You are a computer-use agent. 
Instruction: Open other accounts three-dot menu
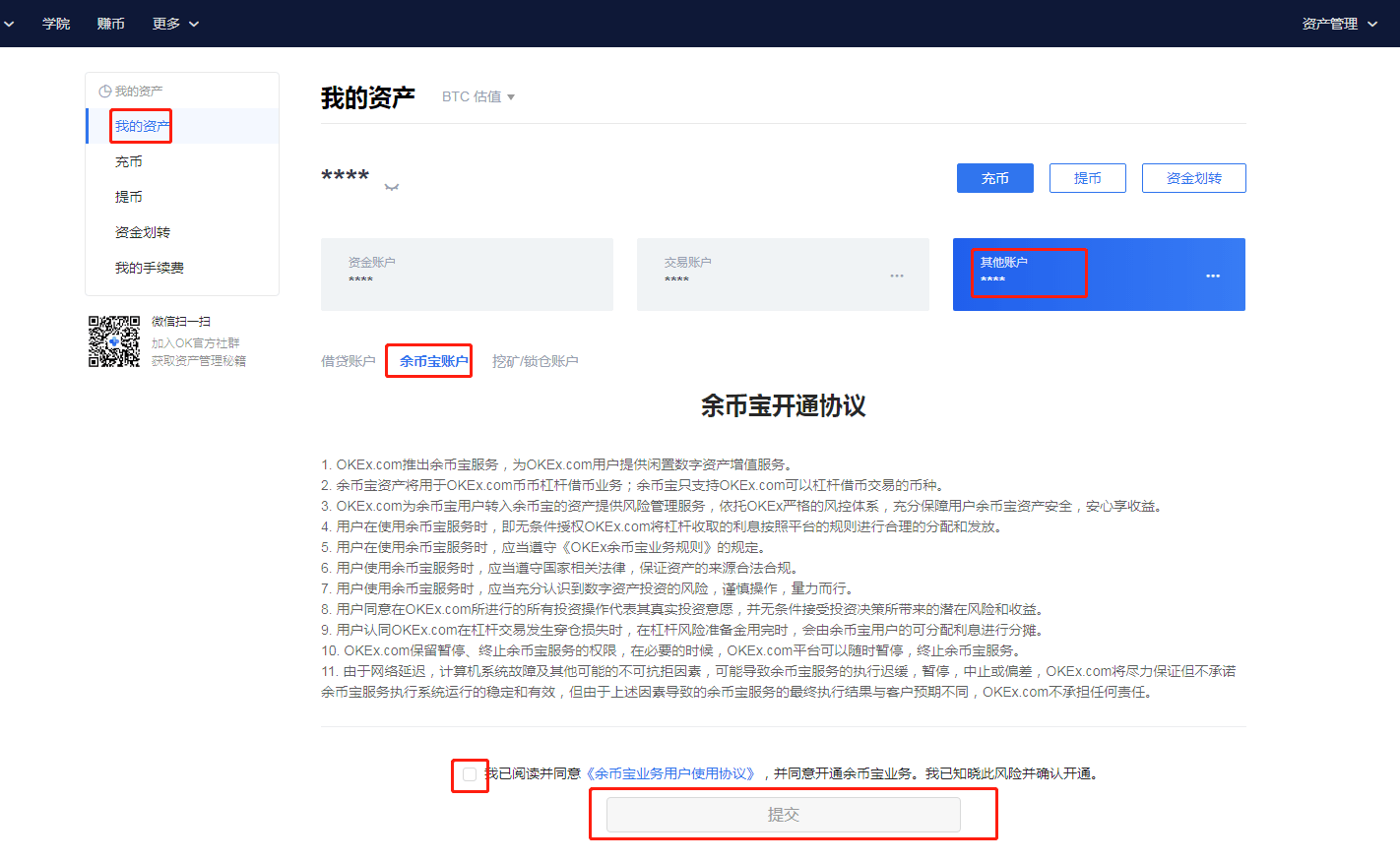coord(1213,276)
